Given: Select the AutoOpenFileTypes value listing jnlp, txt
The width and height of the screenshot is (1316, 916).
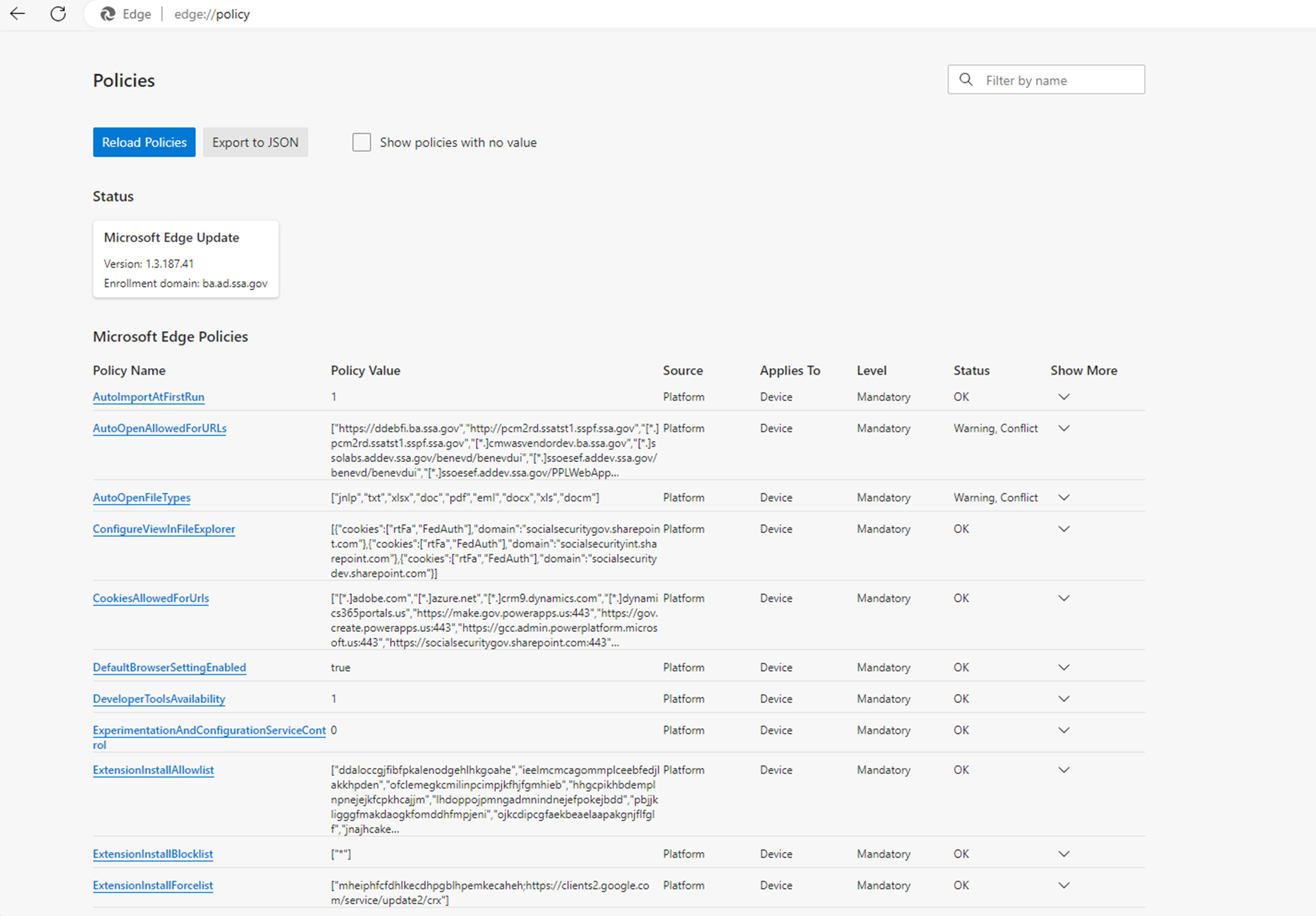Looking at the screenshot, I should 465,497.
